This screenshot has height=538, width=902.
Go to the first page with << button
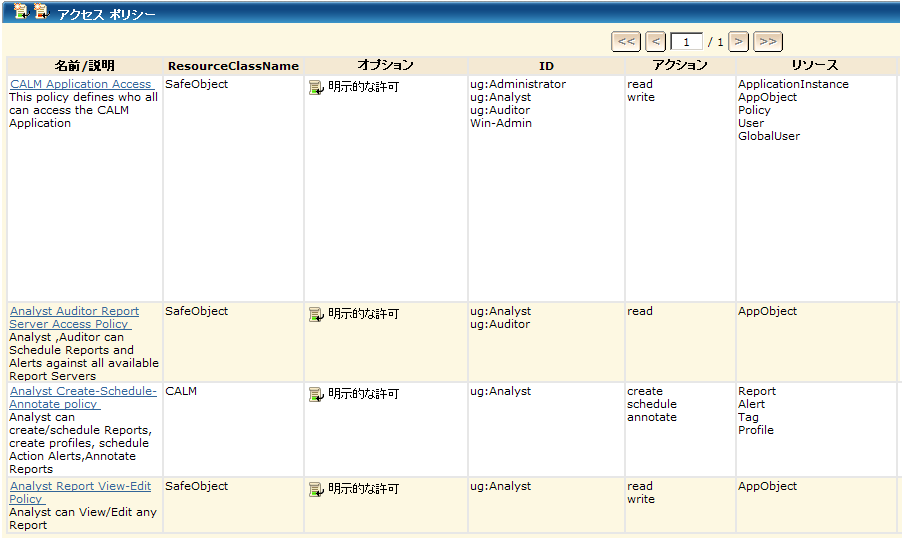626,41
